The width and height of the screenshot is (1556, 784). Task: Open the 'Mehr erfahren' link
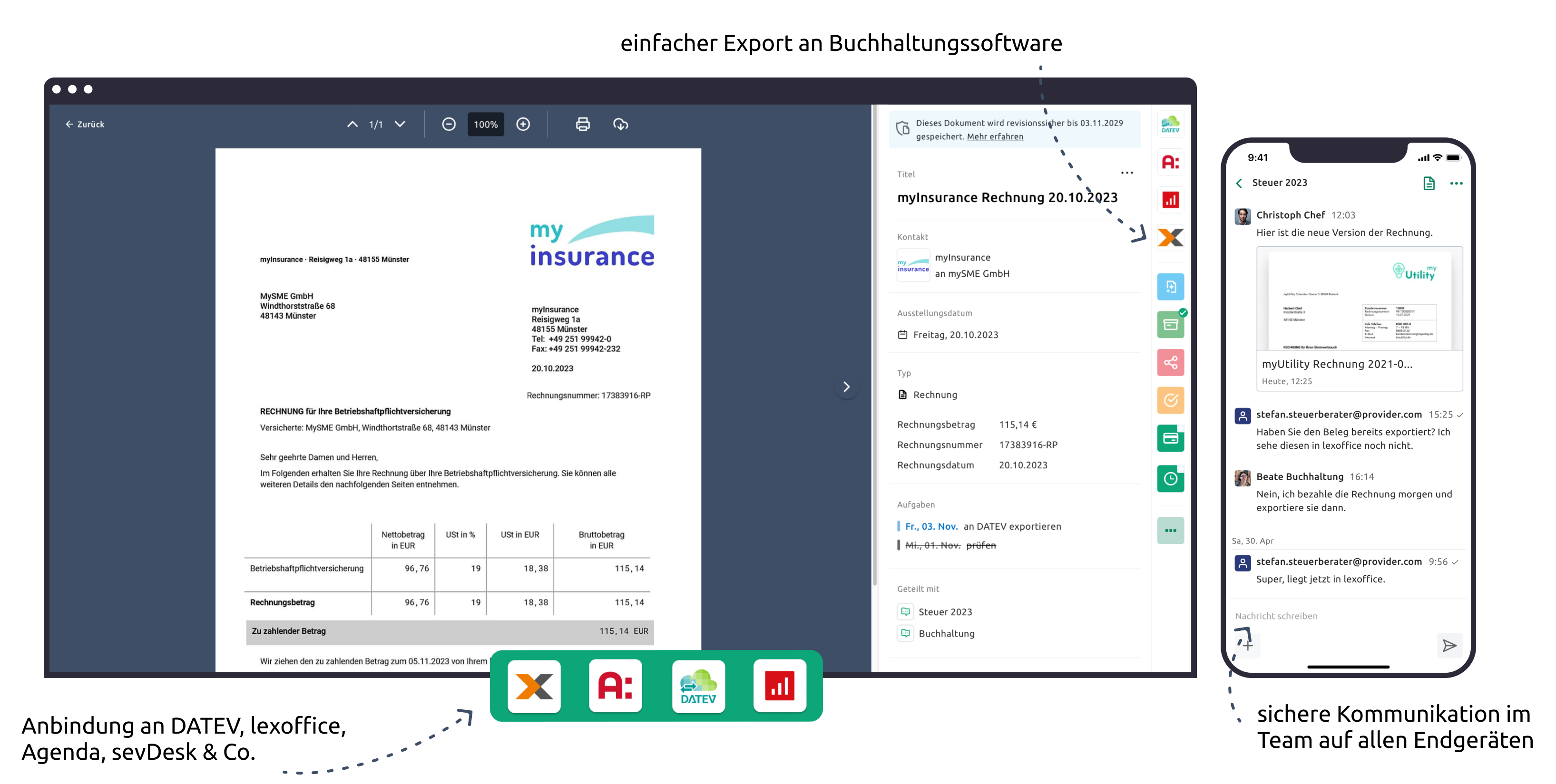pos(995,137)
